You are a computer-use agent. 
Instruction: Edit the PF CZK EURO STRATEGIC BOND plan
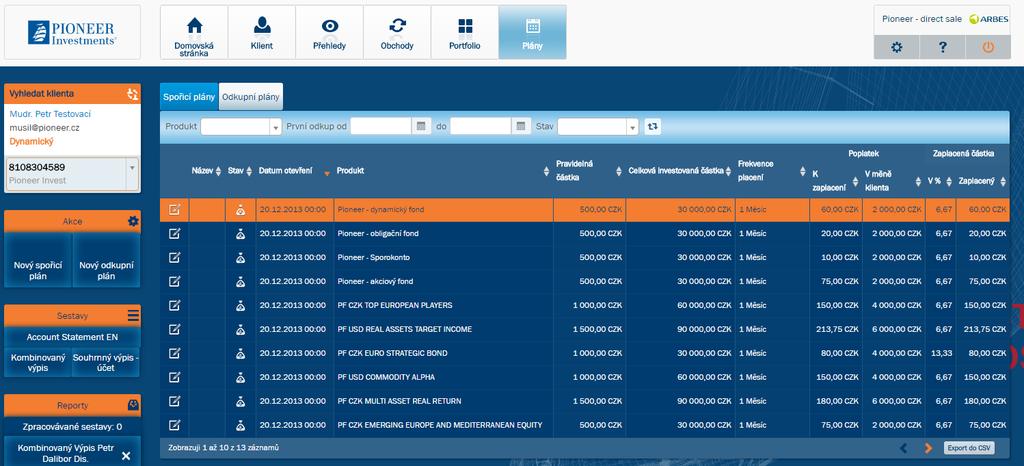(x=174, y=353)
